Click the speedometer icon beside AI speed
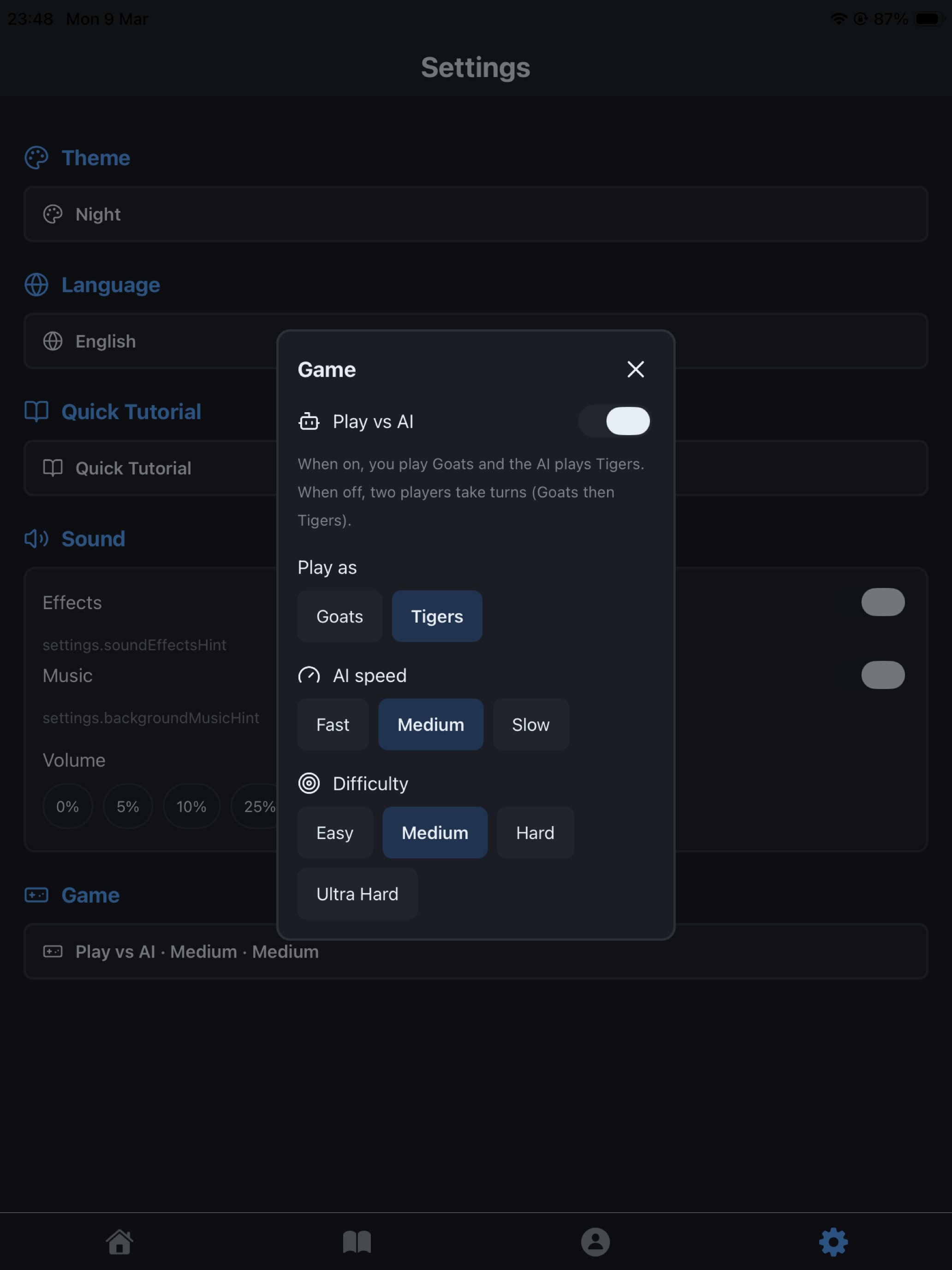 309,675
